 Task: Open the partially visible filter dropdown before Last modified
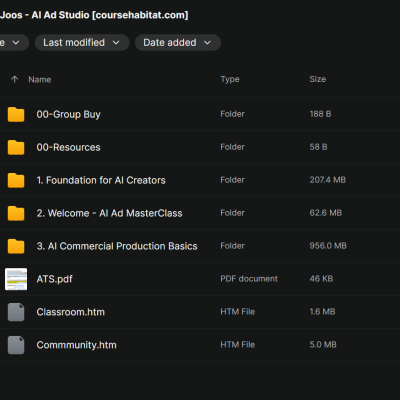[13, 43]
